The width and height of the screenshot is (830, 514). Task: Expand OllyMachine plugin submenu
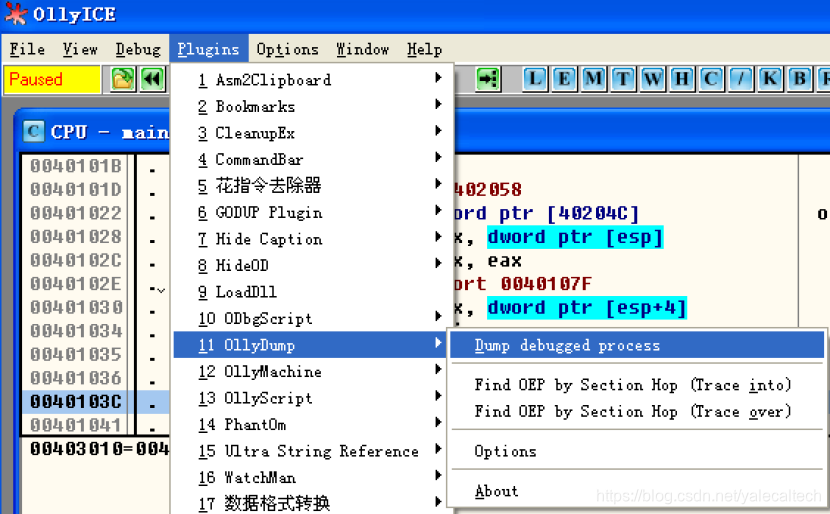[x=313, y=371]
